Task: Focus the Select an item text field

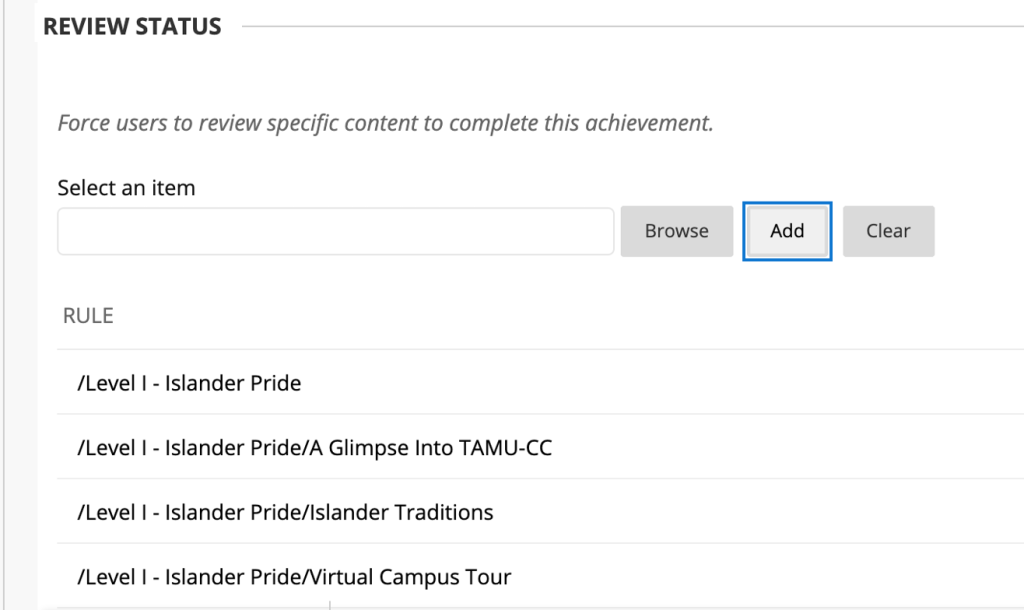Action: pos(335,231)
